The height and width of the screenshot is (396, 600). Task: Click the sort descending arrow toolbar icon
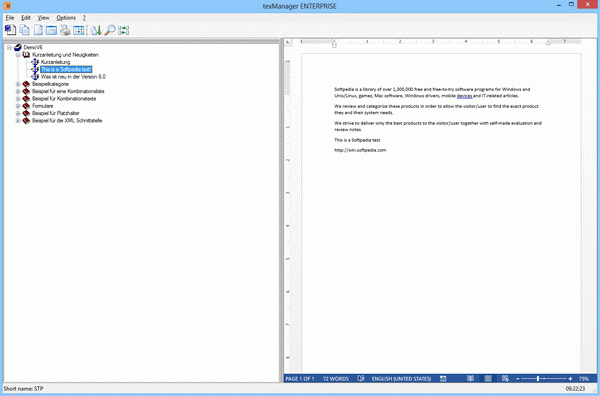tap(96, 30)
